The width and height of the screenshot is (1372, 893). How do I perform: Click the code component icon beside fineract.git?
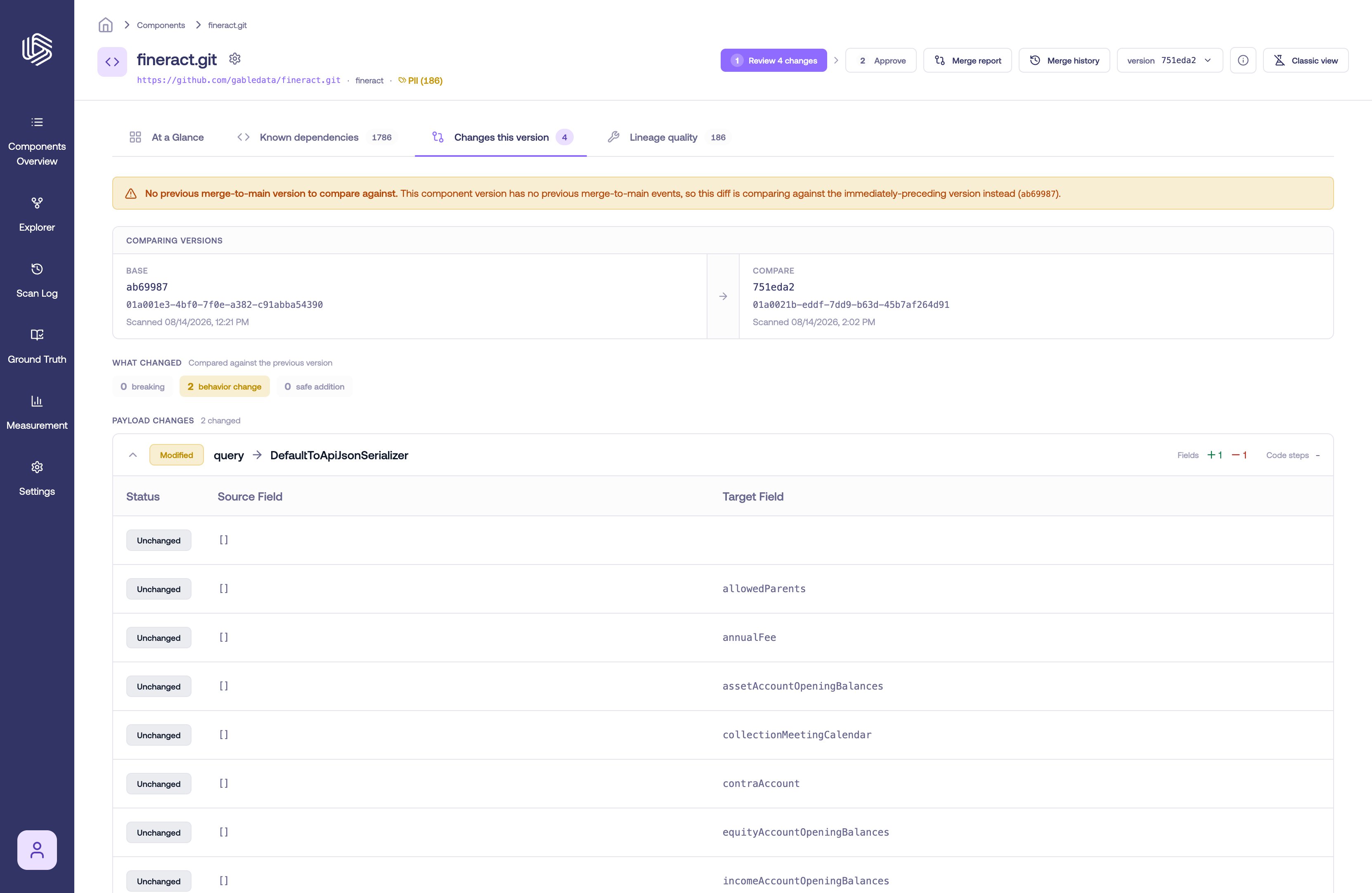[112, 61]
